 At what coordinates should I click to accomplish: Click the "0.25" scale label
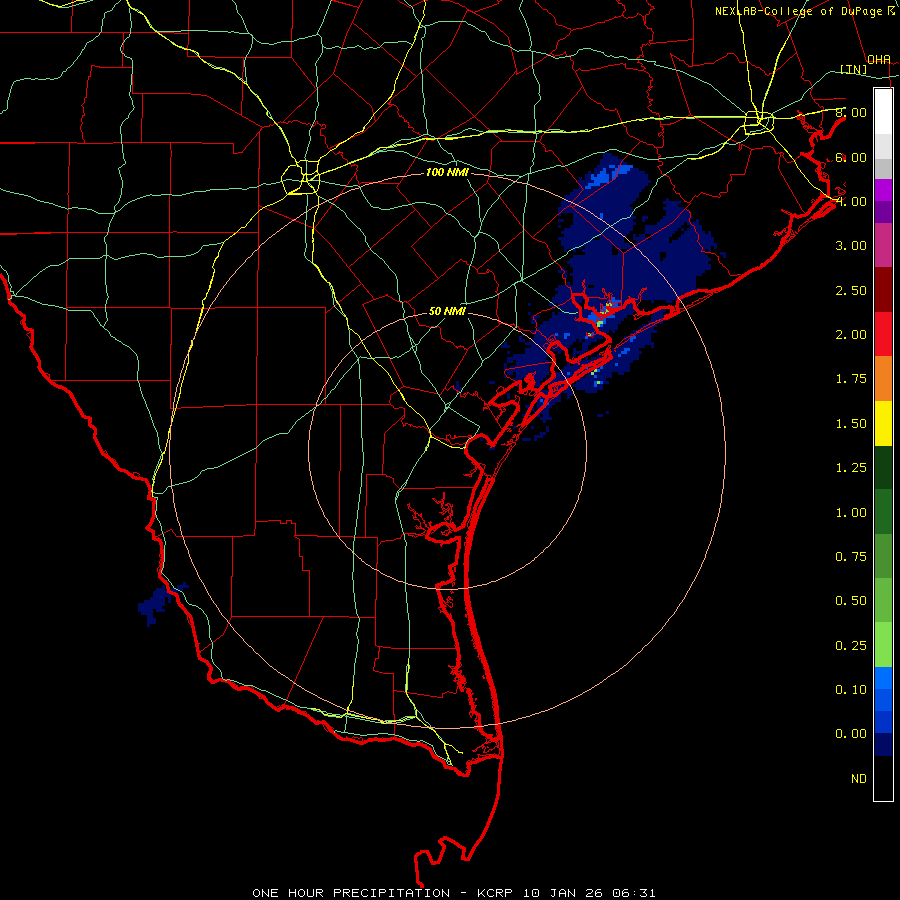pyautogui.click(x=851, y=646)
